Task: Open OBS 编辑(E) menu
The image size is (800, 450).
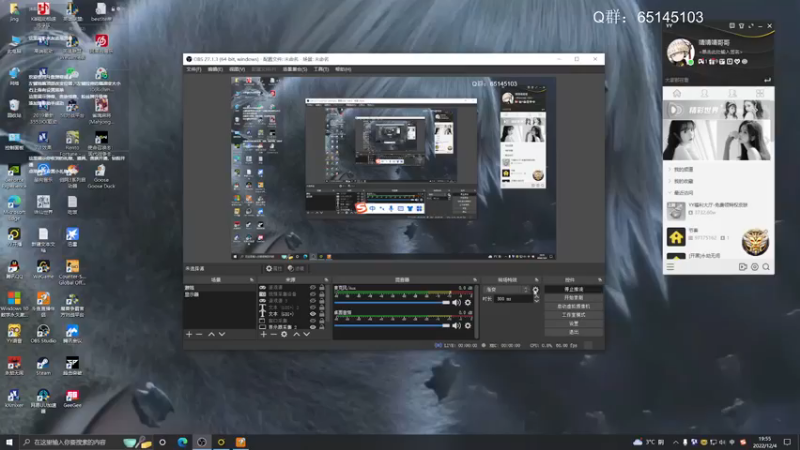Action: (215, 69)
